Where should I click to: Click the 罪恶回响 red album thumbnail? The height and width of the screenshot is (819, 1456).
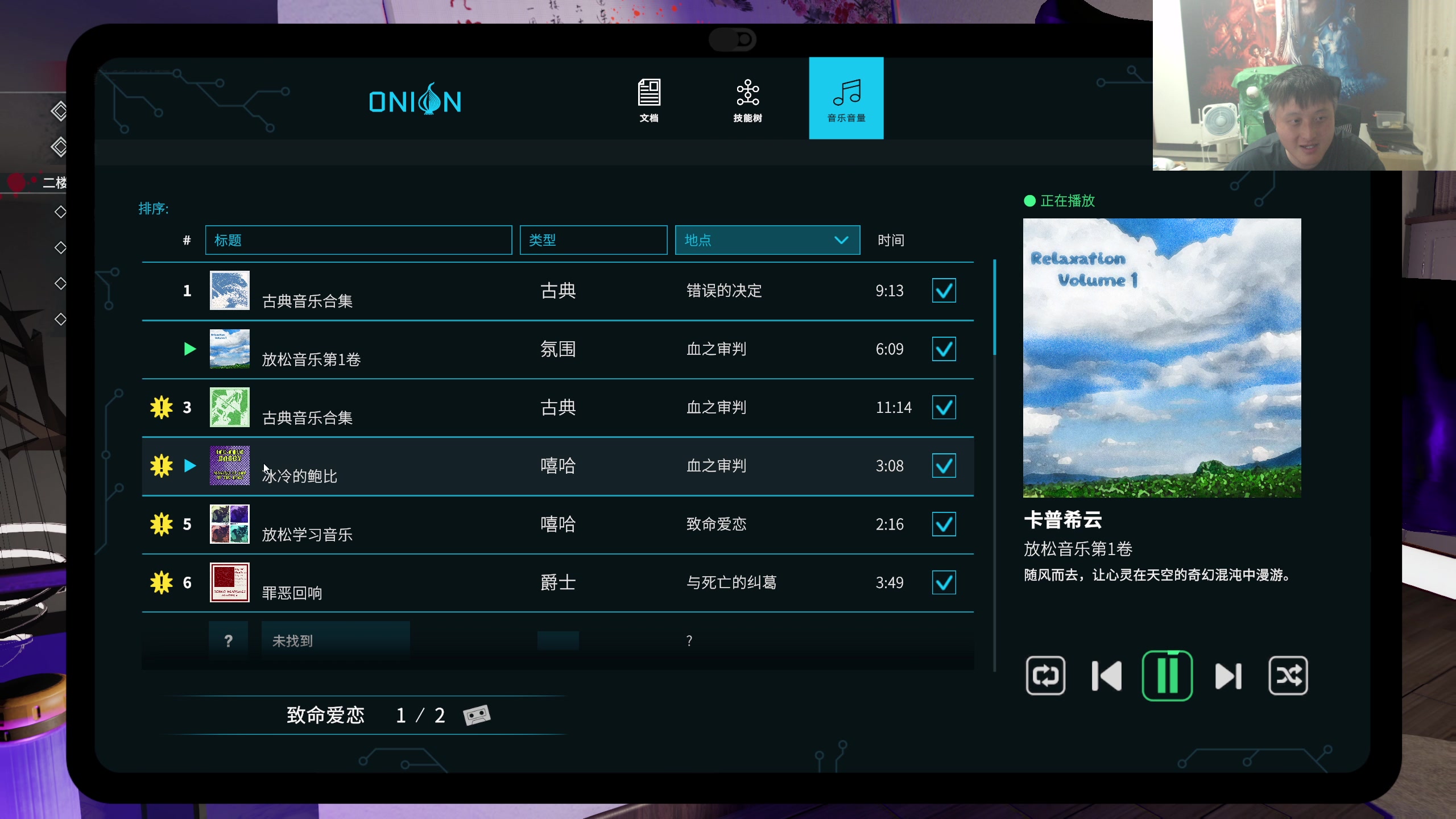[x=230, y=582]
